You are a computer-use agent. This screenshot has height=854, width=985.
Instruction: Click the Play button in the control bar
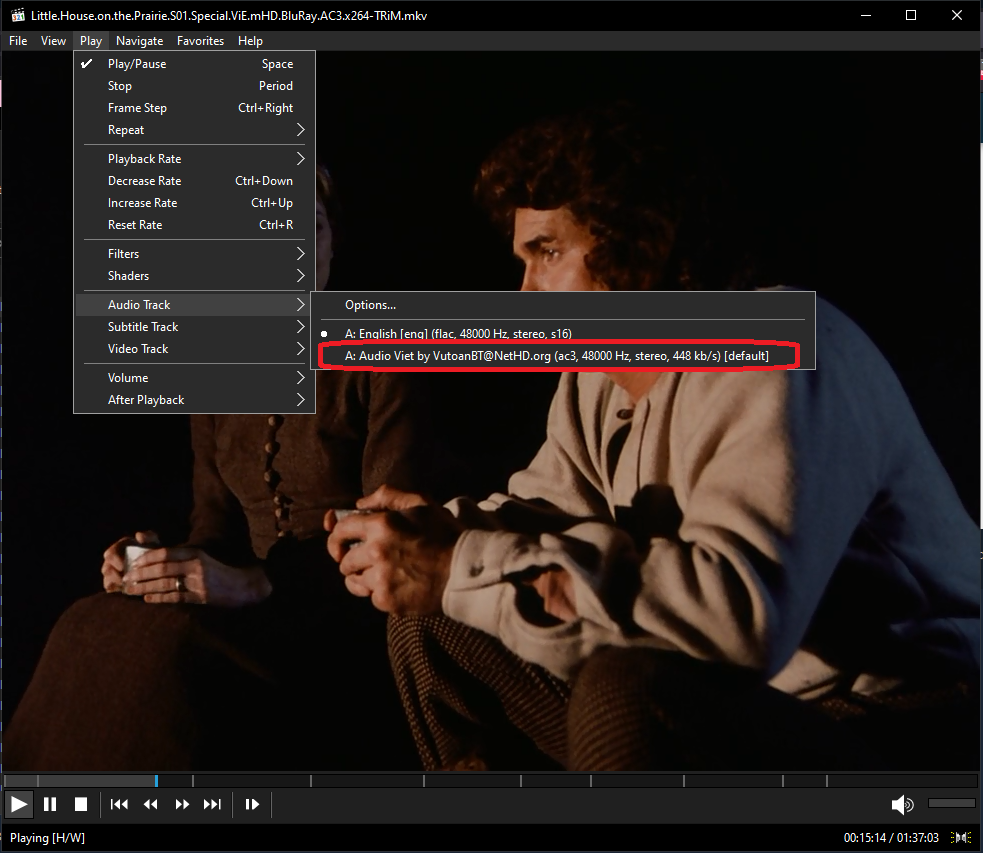click(19, 805)
